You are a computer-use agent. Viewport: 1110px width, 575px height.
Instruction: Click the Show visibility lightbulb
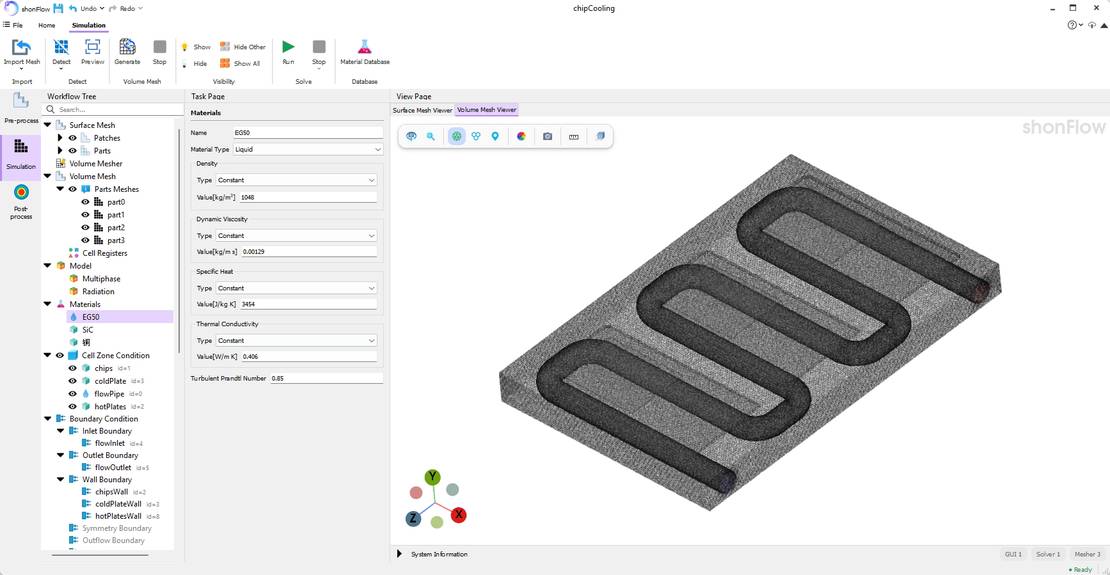pyautogui.click(x=185, y=47)
